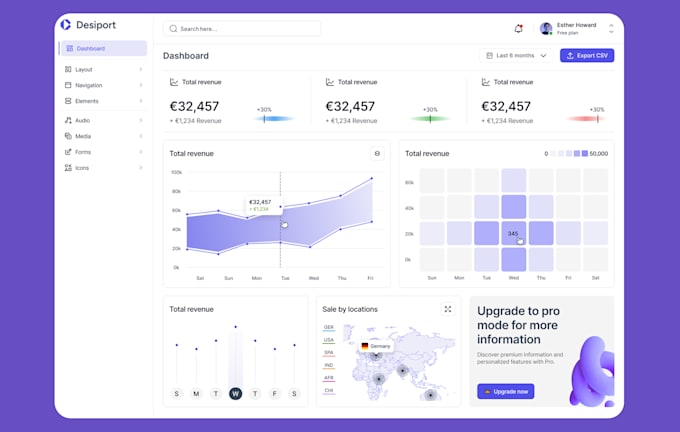Screen dimensions: 680x432
Task: Click the Search here input field
Action: click(x=242, y=29)
